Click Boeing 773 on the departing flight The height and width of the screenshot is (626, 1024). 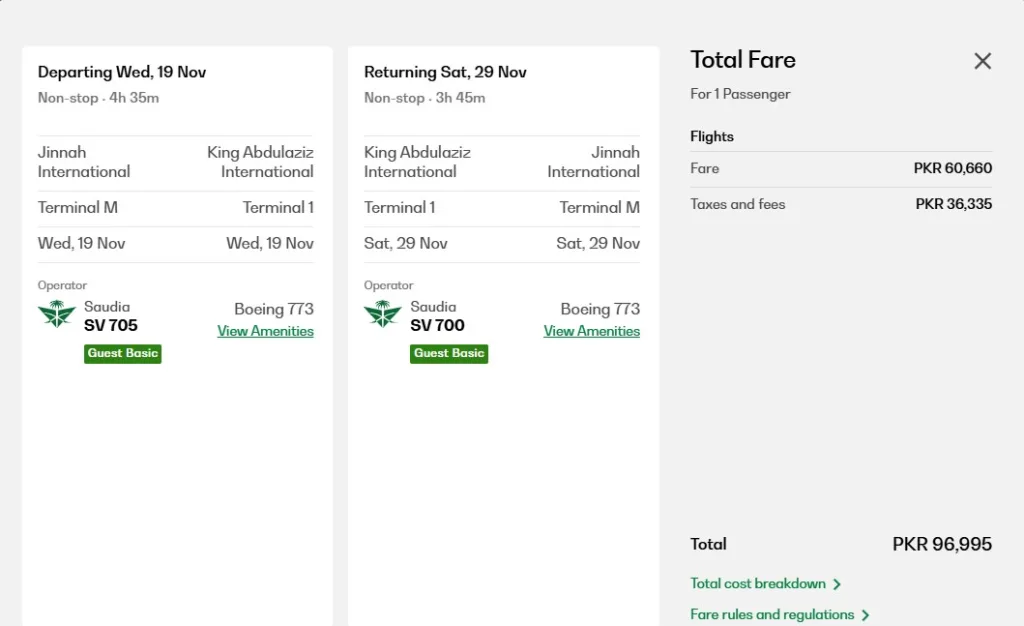(x=274, y=309)
